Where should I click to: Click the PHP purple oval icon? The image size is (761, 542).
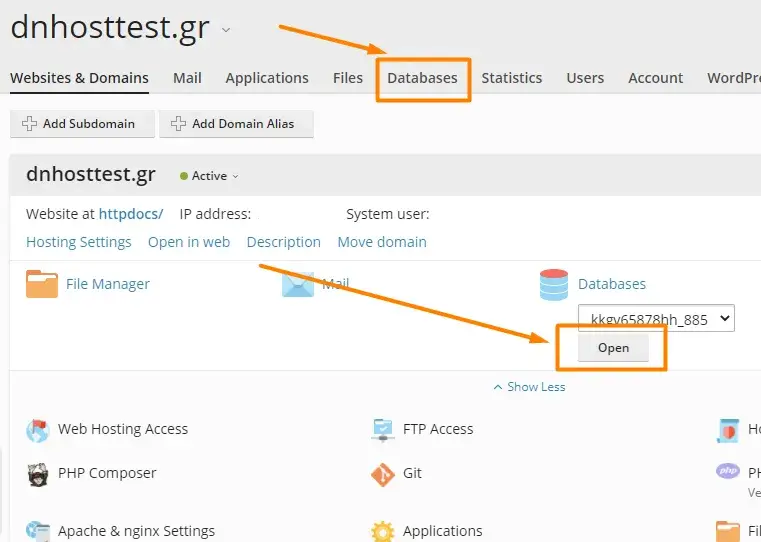tap(728, 471)
